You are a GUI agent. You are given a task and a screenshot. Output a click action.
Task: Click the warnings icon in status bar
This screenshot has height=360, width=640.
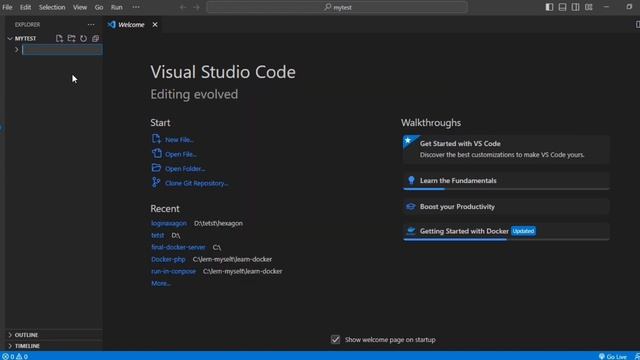coord(19,356)
